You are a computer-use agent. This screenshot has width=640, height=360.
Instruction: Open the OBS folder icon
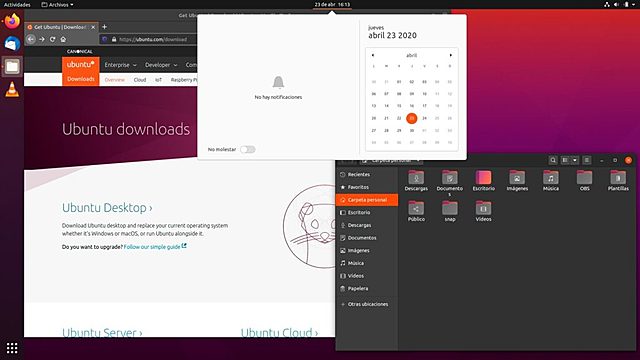[x=584, y=181]
